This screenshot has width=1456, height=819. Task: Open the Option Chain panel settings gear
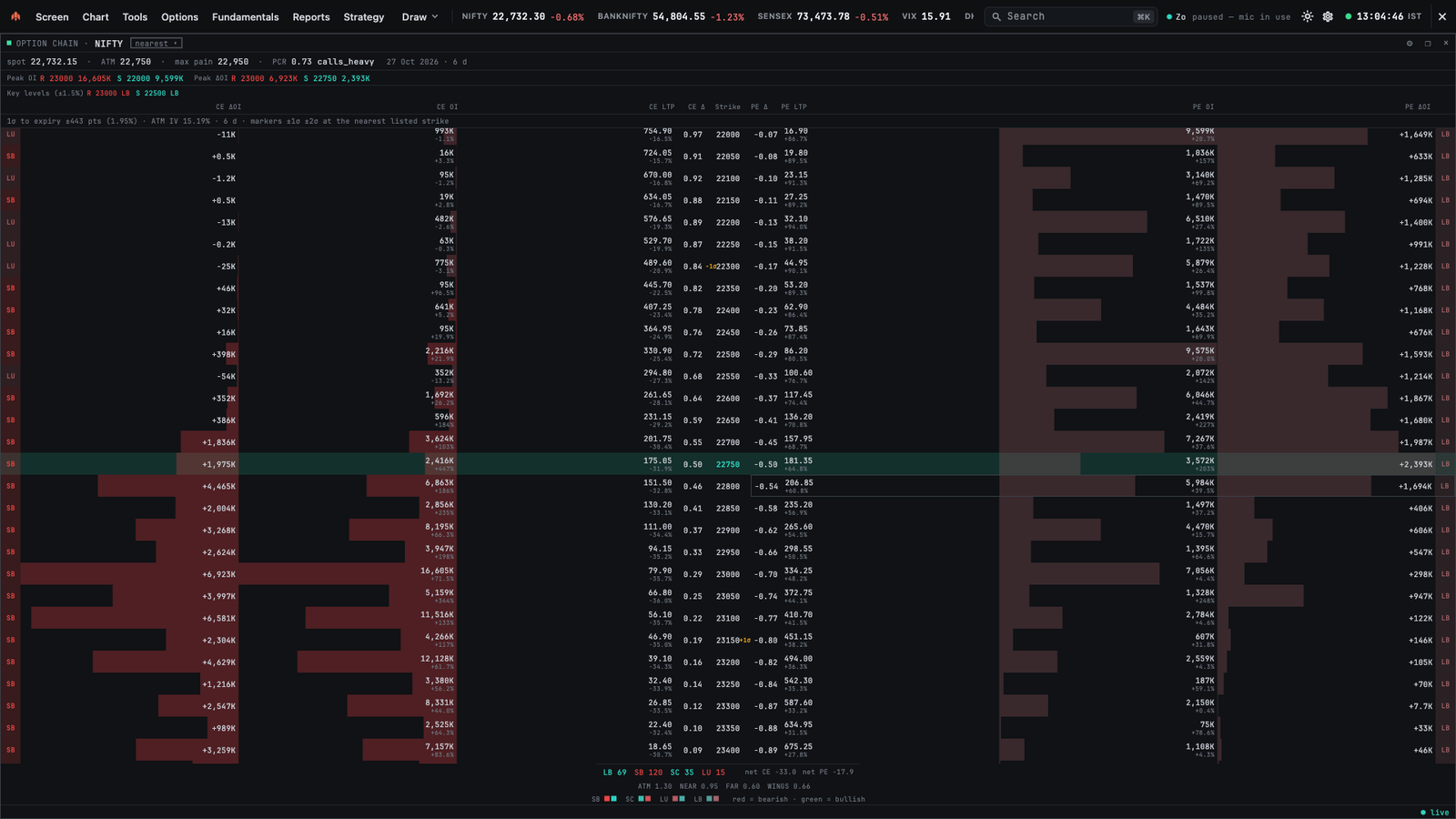1410,43
